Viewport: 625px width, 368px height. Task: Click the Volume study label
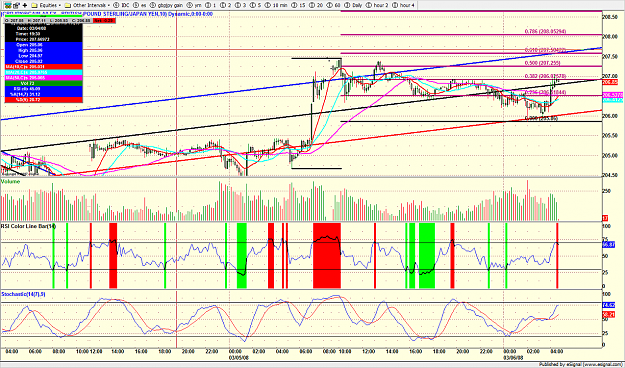point(10,182)
